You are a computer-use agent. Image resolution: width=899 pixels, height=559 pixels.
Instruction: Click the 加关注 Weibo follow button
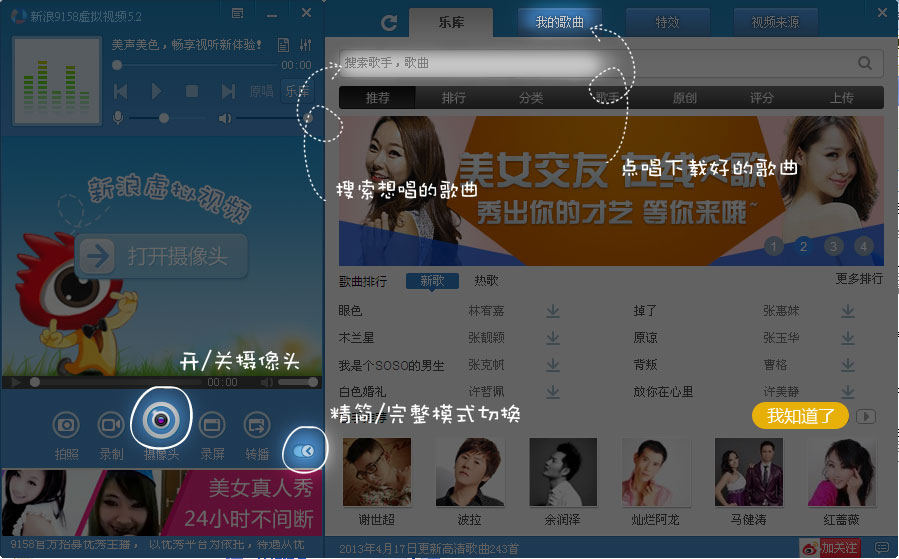(830, 548)
